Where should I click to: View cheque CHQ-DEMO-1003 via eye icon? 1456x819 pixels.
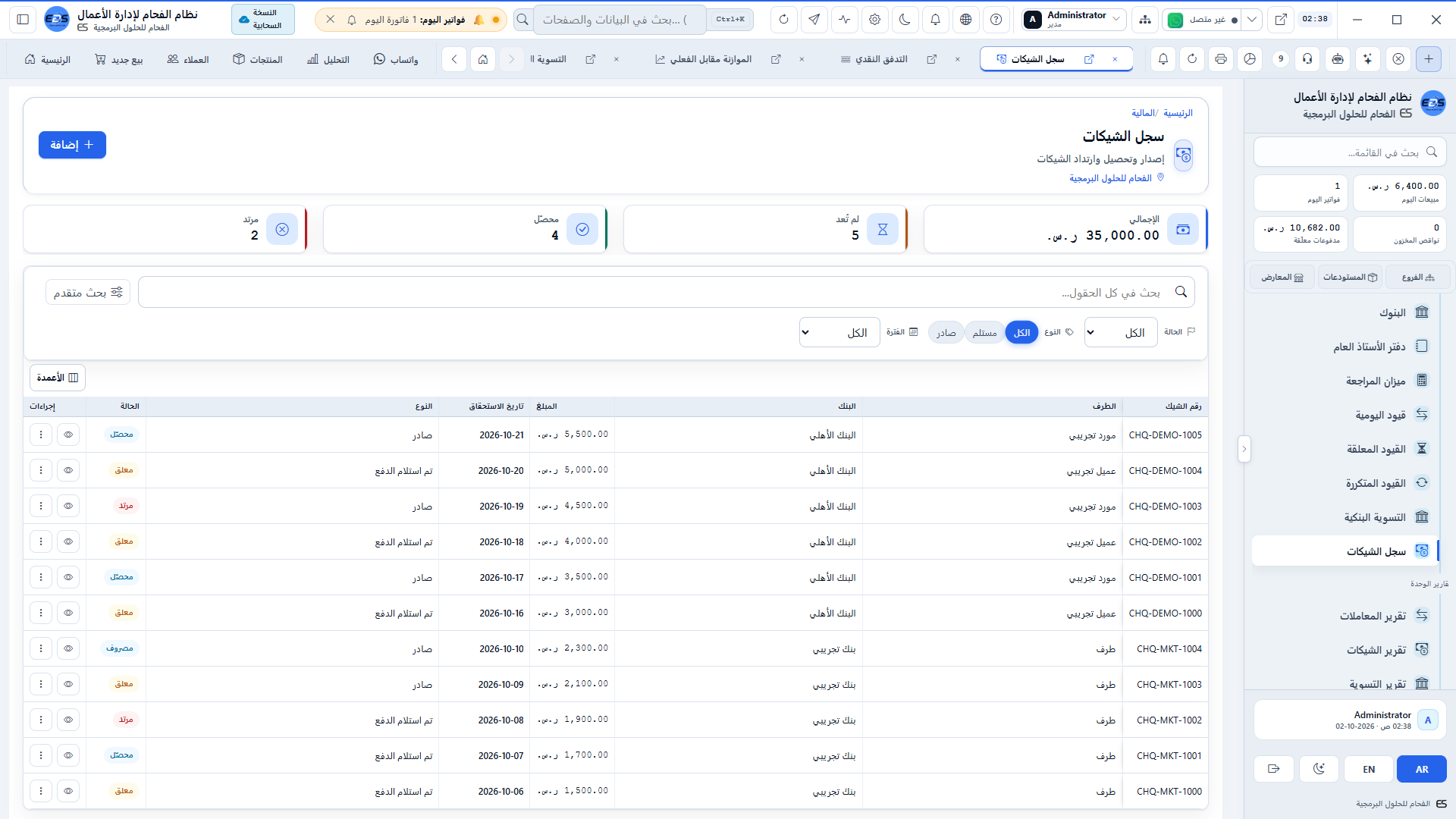pyautogui.click(x=68, y=506)
